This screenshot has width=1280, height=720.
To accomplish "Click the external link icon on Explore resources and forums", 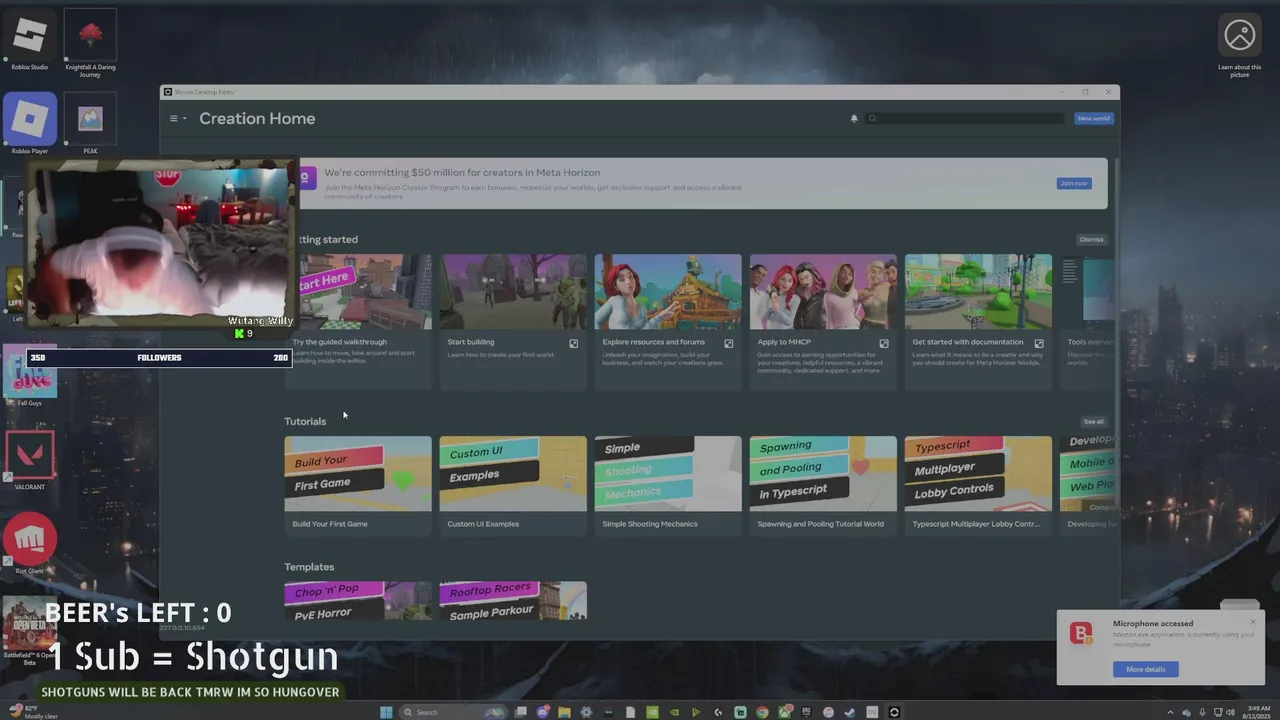I will tap(729, 343).
